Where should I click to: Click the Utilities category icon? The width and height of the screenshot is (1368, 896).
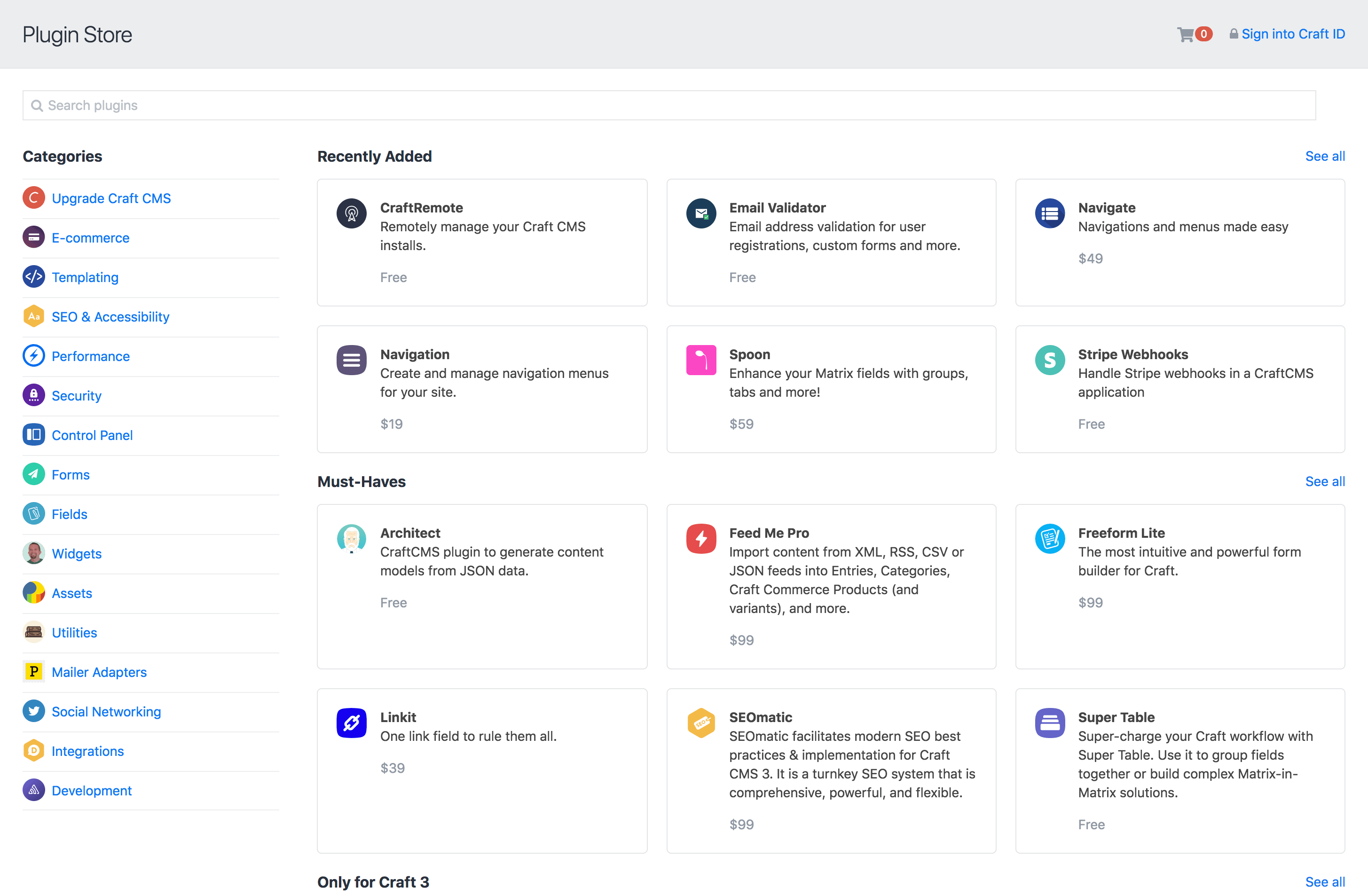pyautogui.click(x=34, y=632)
